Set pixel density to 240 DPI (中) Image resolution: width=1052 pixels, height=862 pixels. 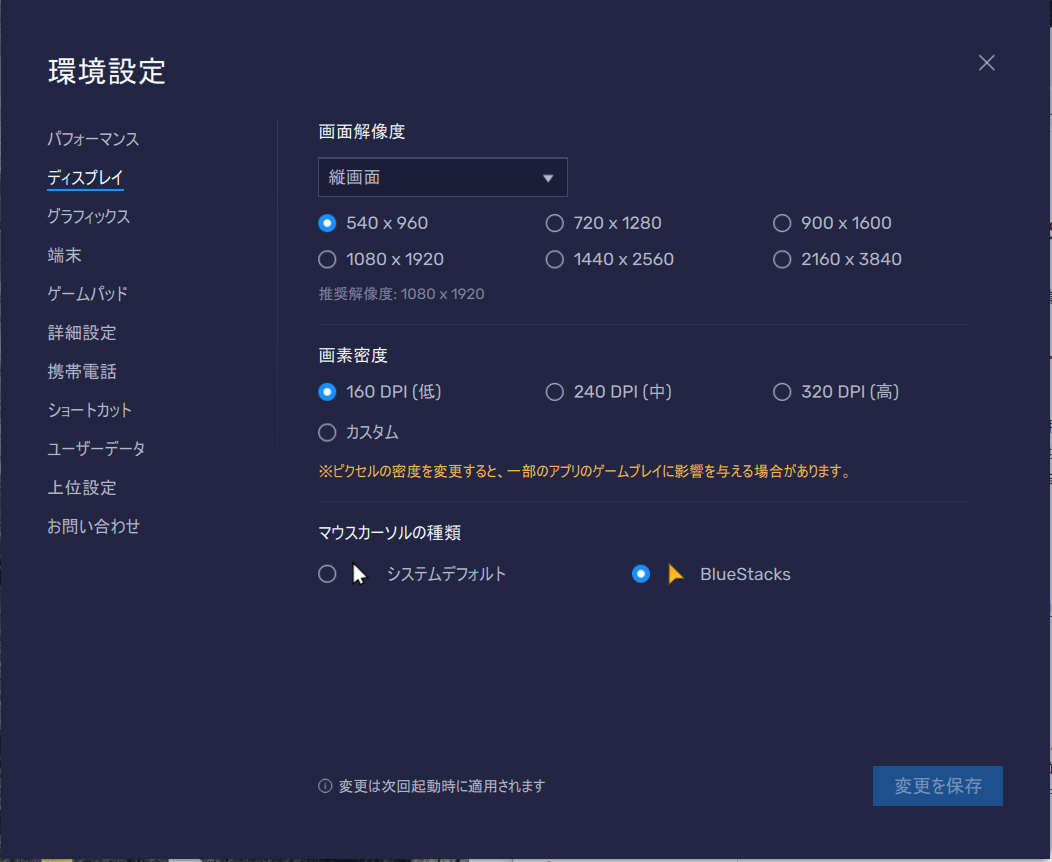point(555,392)
